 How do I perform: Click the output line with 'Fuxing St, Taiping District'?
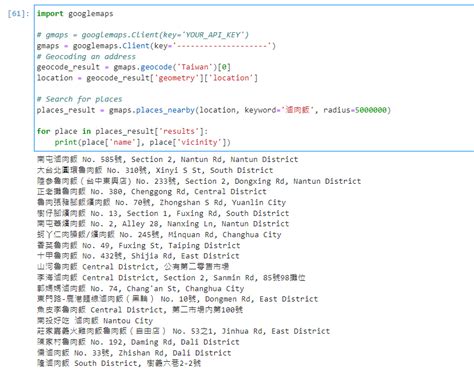click(x=138, y=246)
